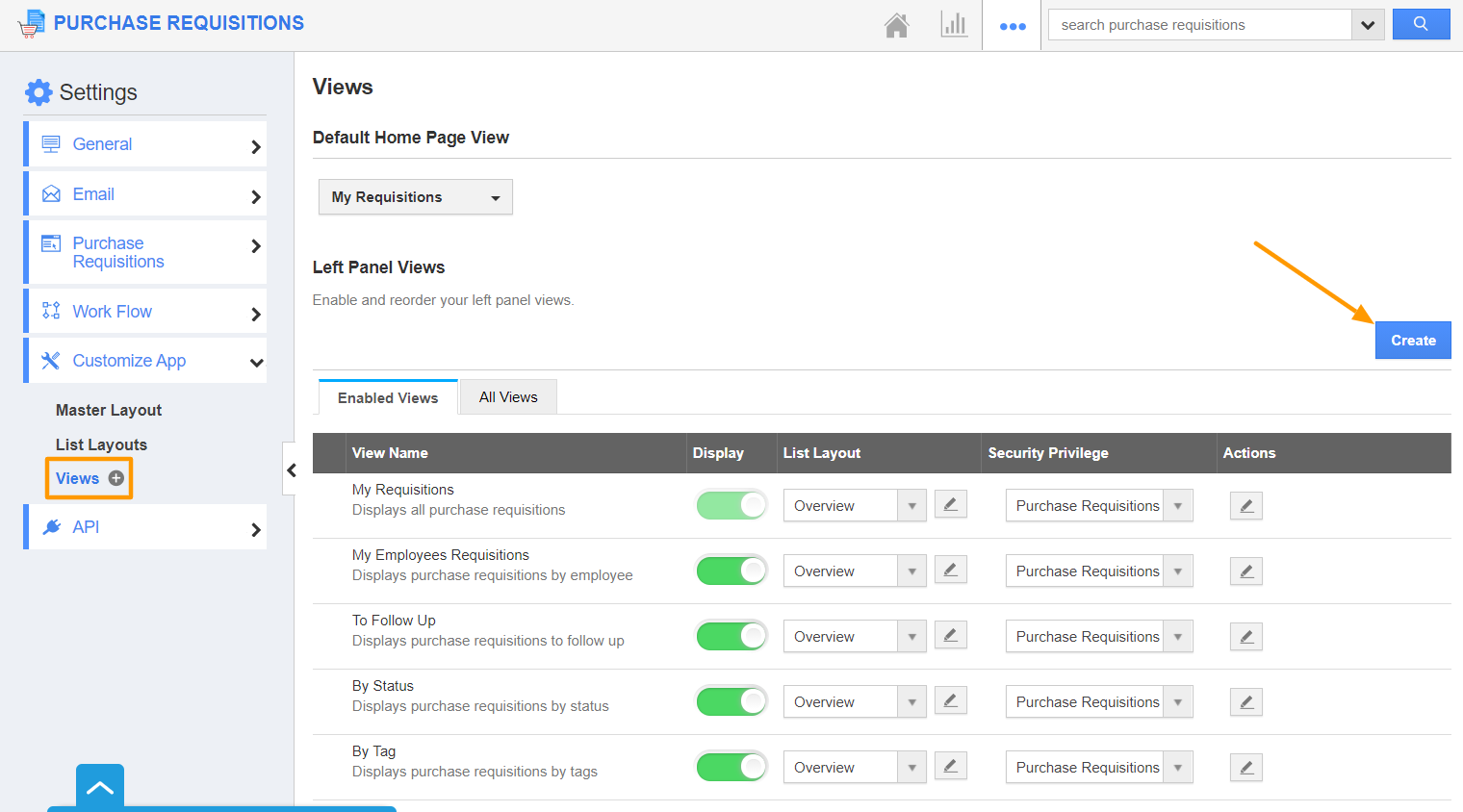
Task: Go to the home icon in header
Action: [896, 25]
